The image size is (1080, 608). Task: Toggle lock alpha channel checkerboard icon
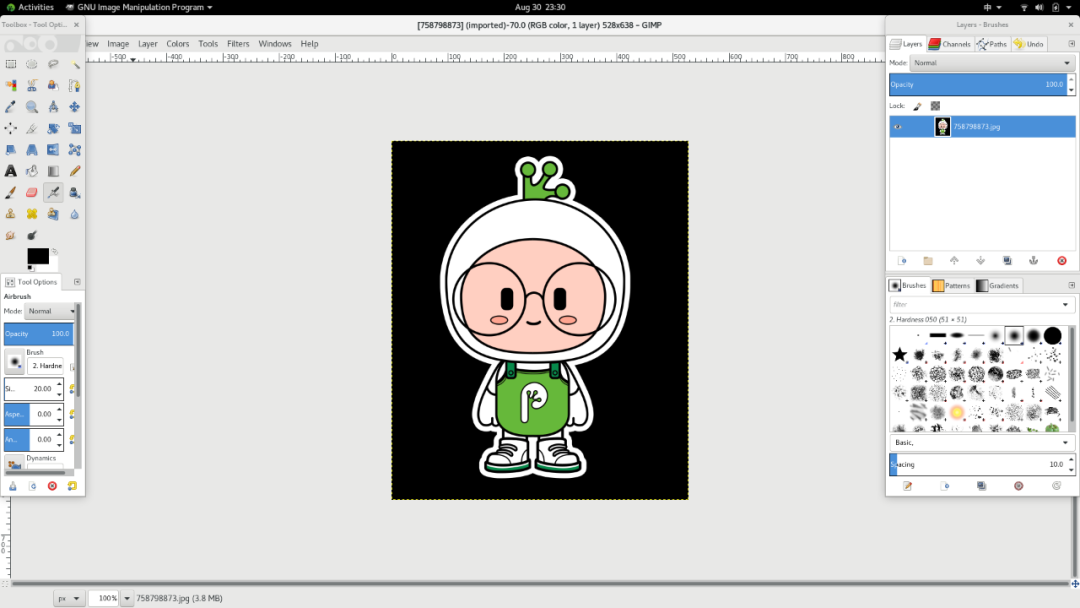tap(935, 106)
